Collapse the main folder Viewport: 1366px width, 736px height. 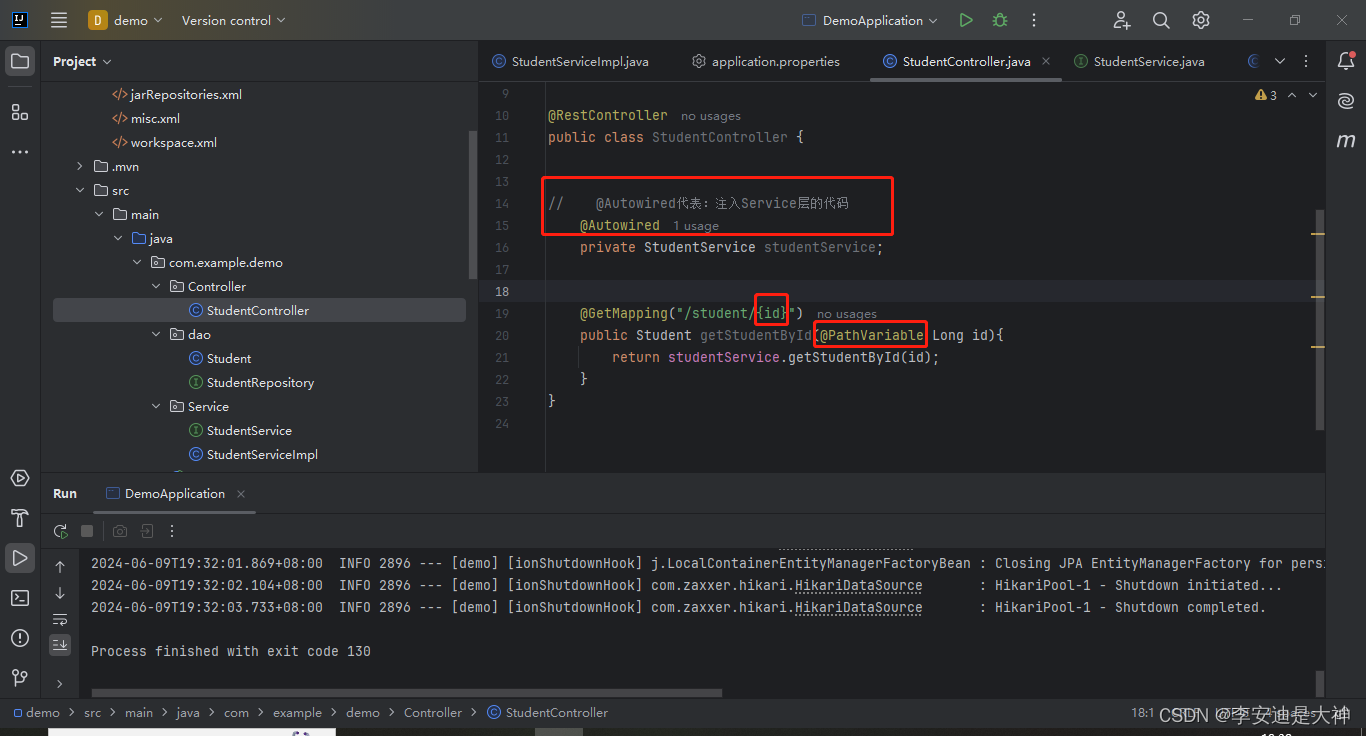click(99, 215)
